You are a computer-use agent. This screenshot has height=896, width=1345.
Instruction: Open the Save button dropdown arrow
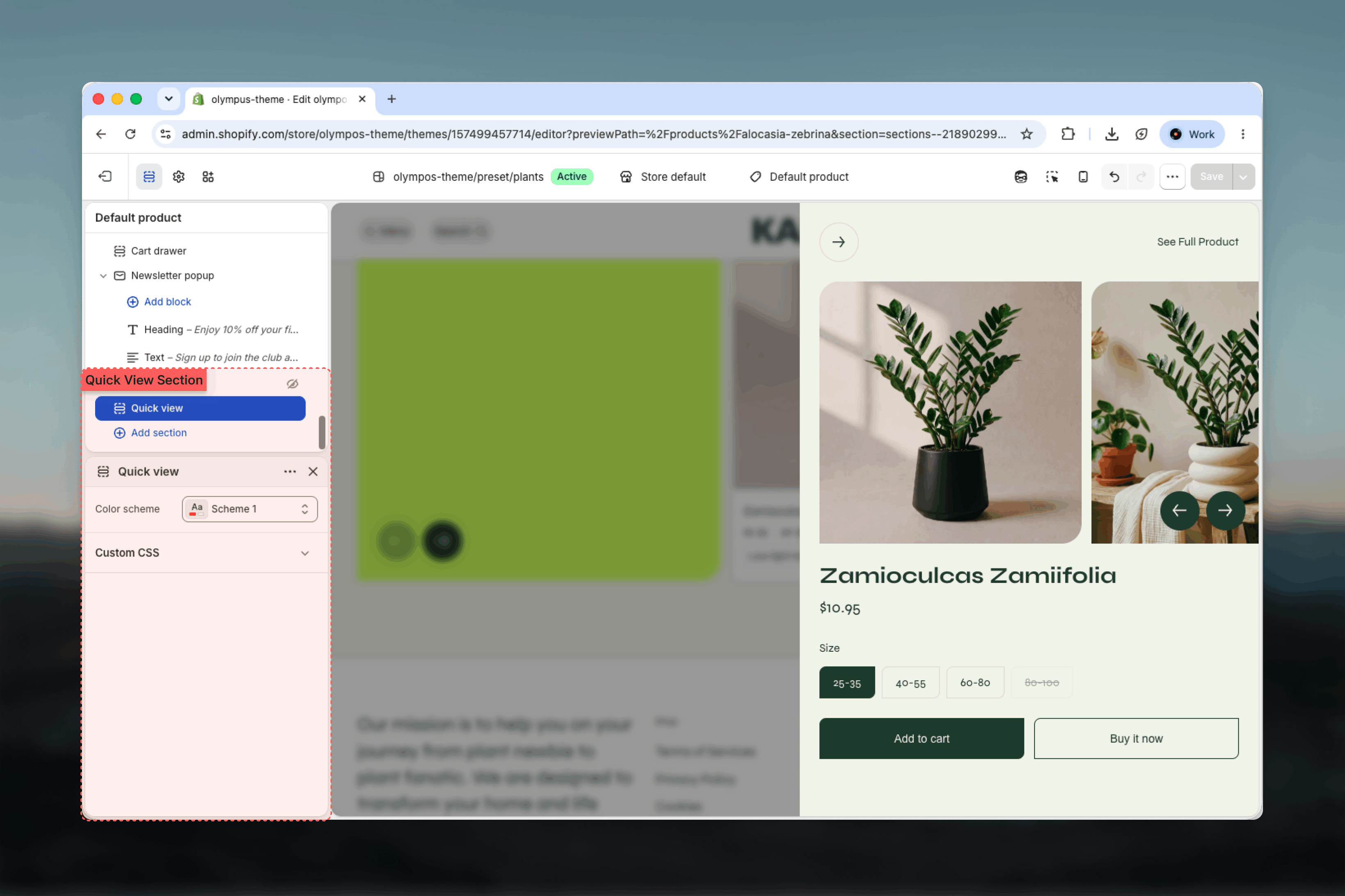1243,177
